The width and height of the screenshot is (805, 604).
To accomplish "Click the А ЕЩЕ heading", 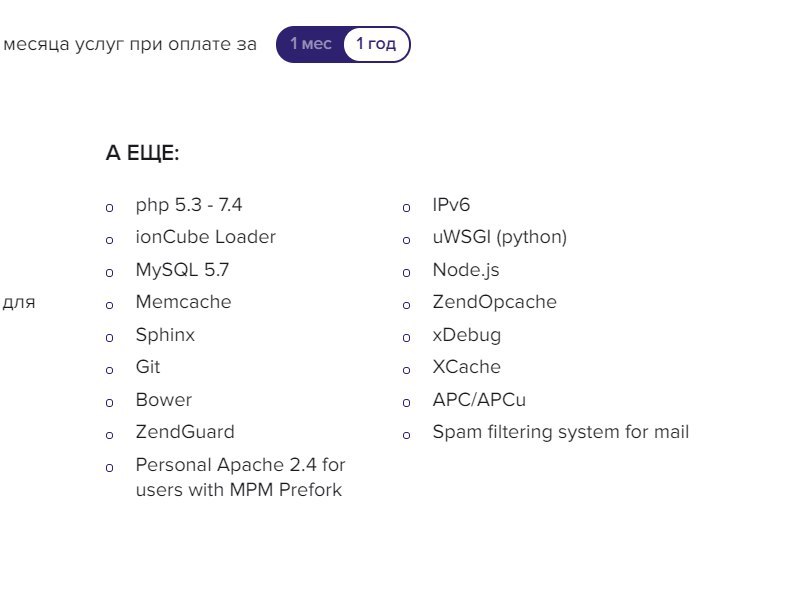I will [x=142, y=153].
